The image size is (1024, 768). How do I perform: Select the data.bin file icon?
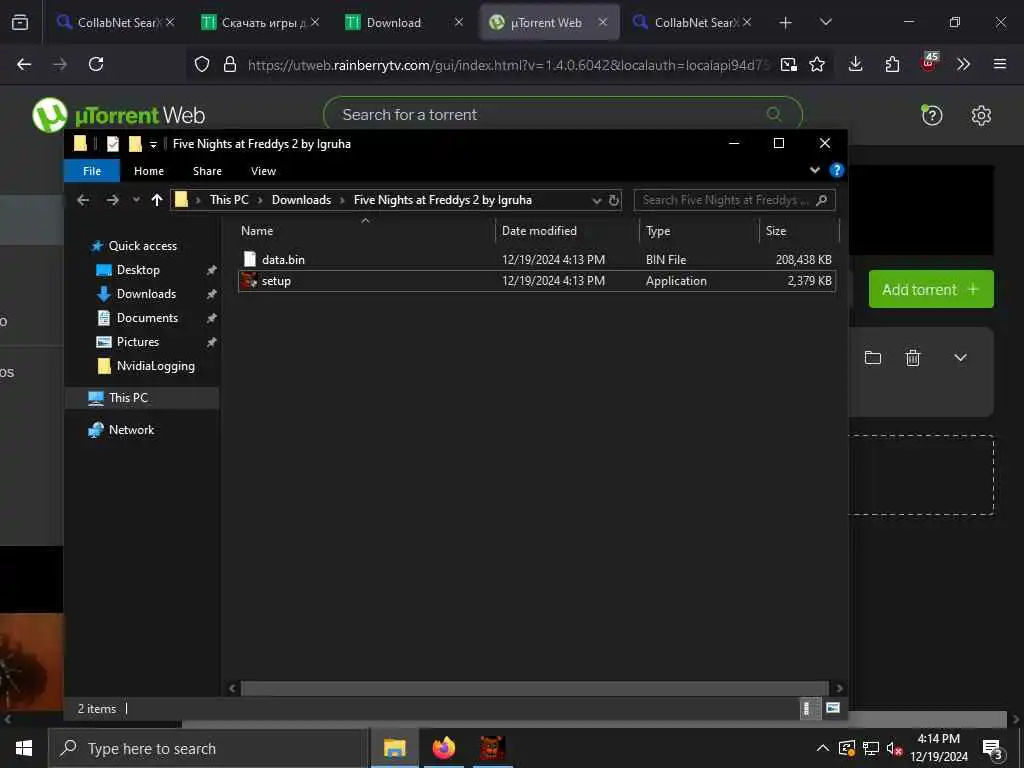249,259
